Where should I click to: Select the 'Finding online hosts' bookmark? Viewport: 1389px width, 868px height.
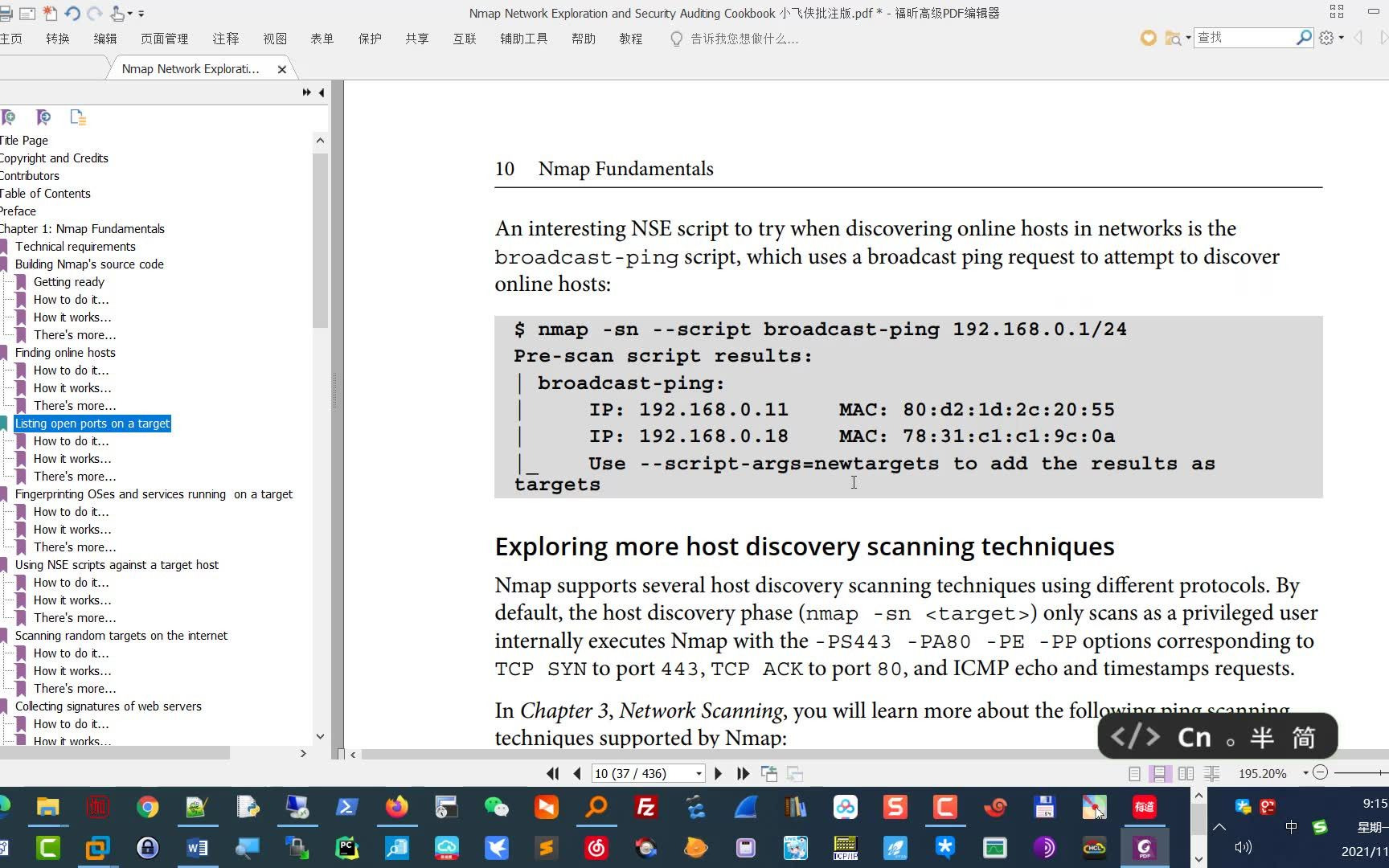pos(65,352)
